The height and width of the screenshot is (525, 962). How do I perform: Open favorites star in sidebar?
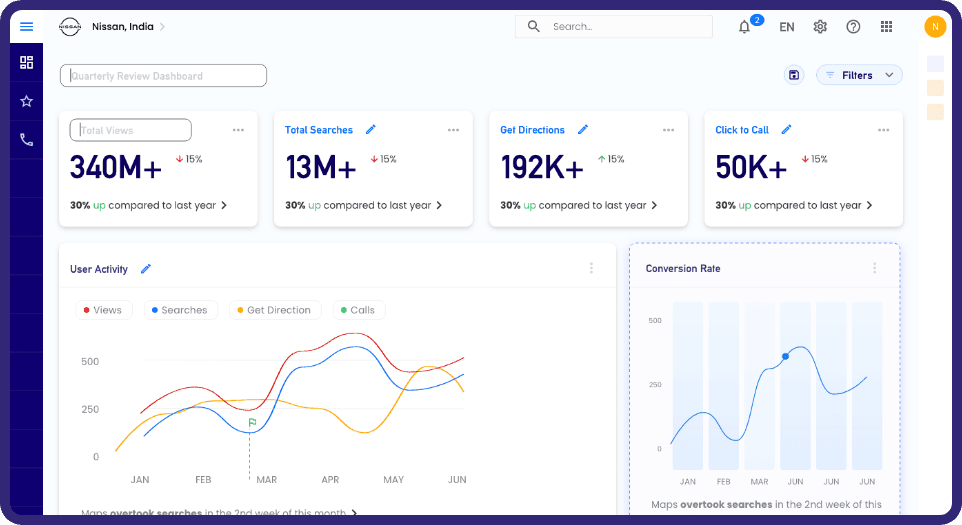[x=26, y=101]
